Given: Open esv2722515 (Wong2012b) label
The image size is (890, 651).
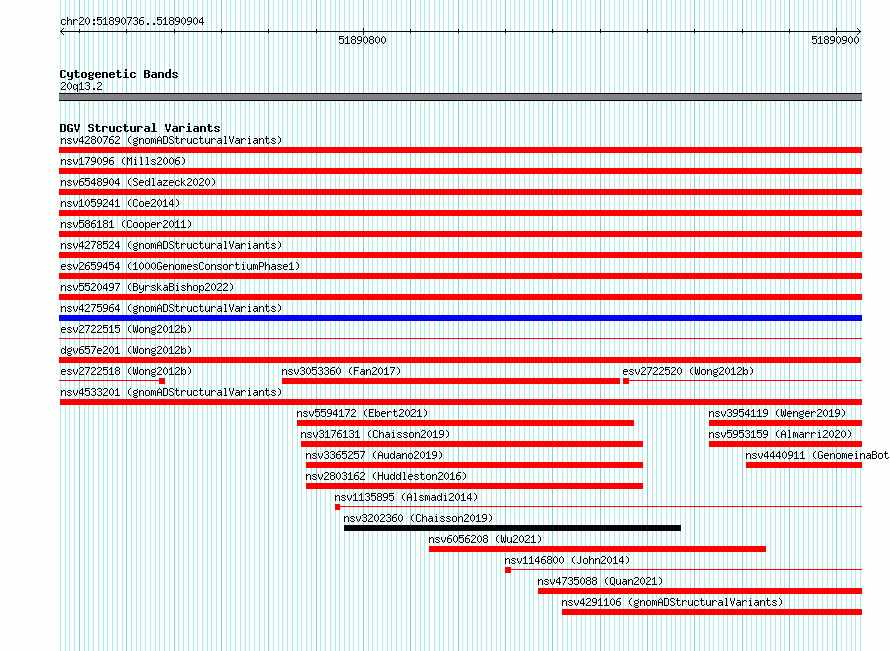Looking at the screenshot, I should pos(126,329).
